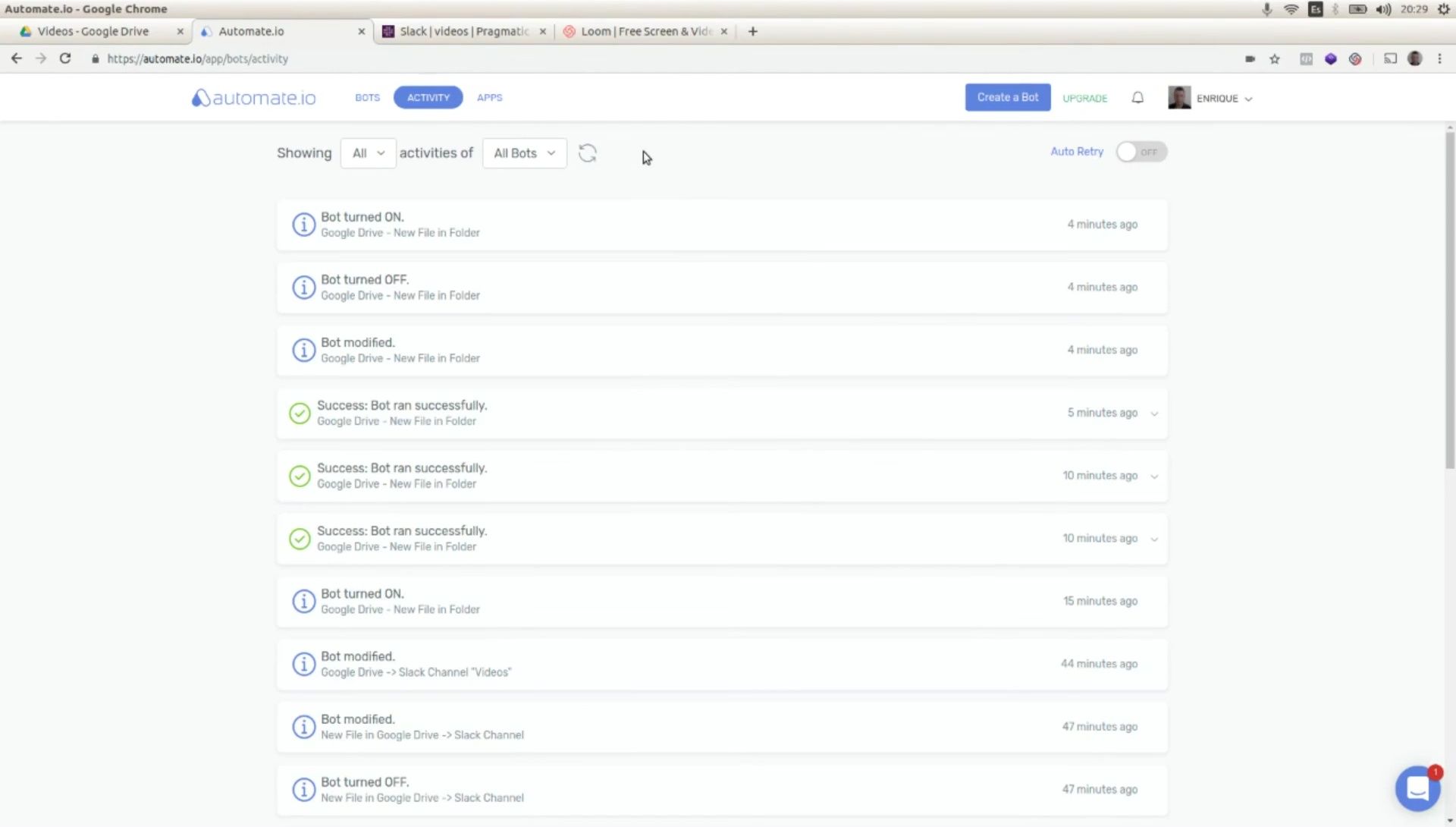
Task: Open Chrome's three-dot menu
Action: coord(1439,58)
